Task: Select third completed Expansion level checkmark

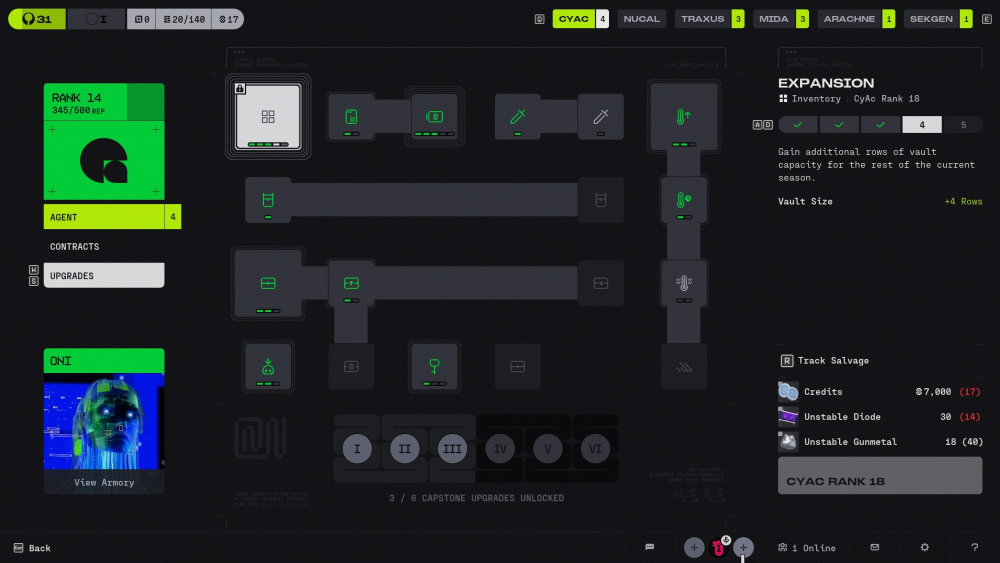Action: coord(881,124)
